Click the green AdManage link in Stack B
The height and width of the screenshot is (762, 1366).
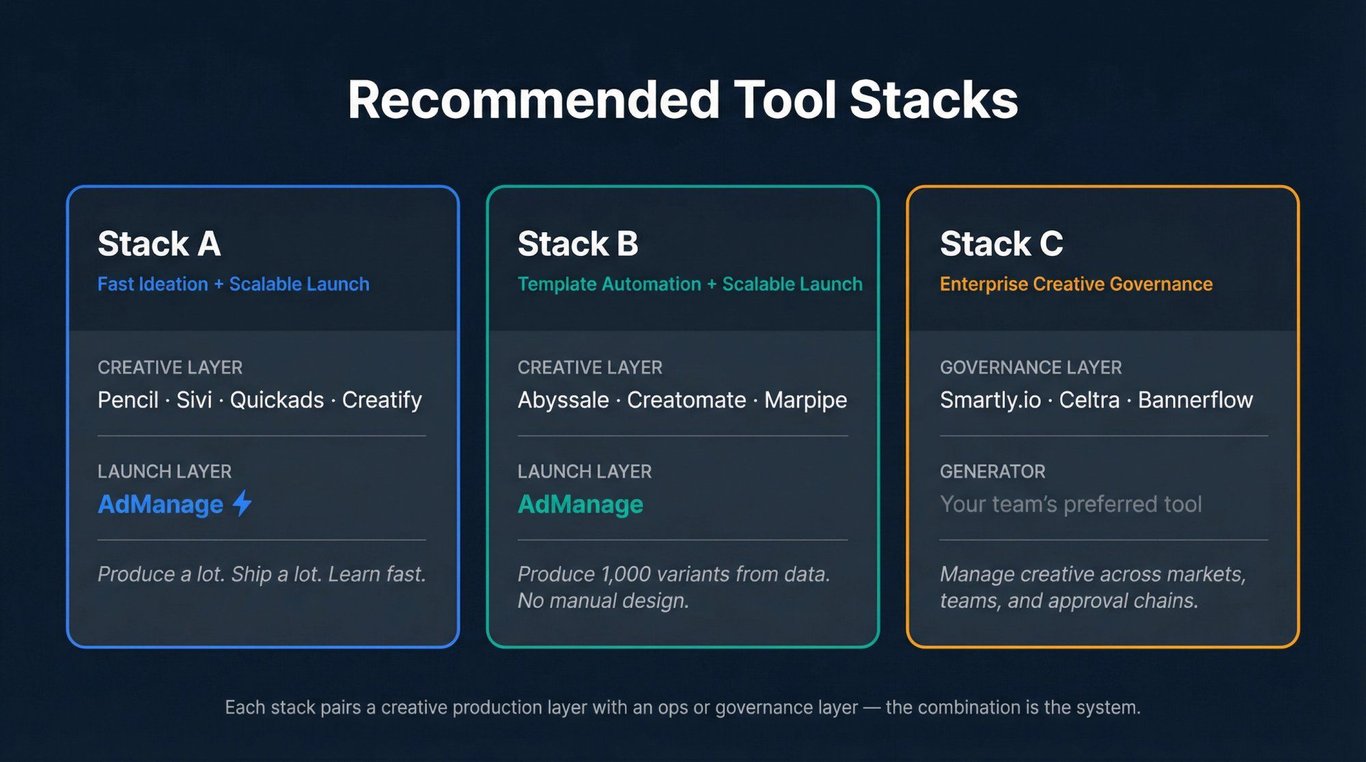point(580,504)
